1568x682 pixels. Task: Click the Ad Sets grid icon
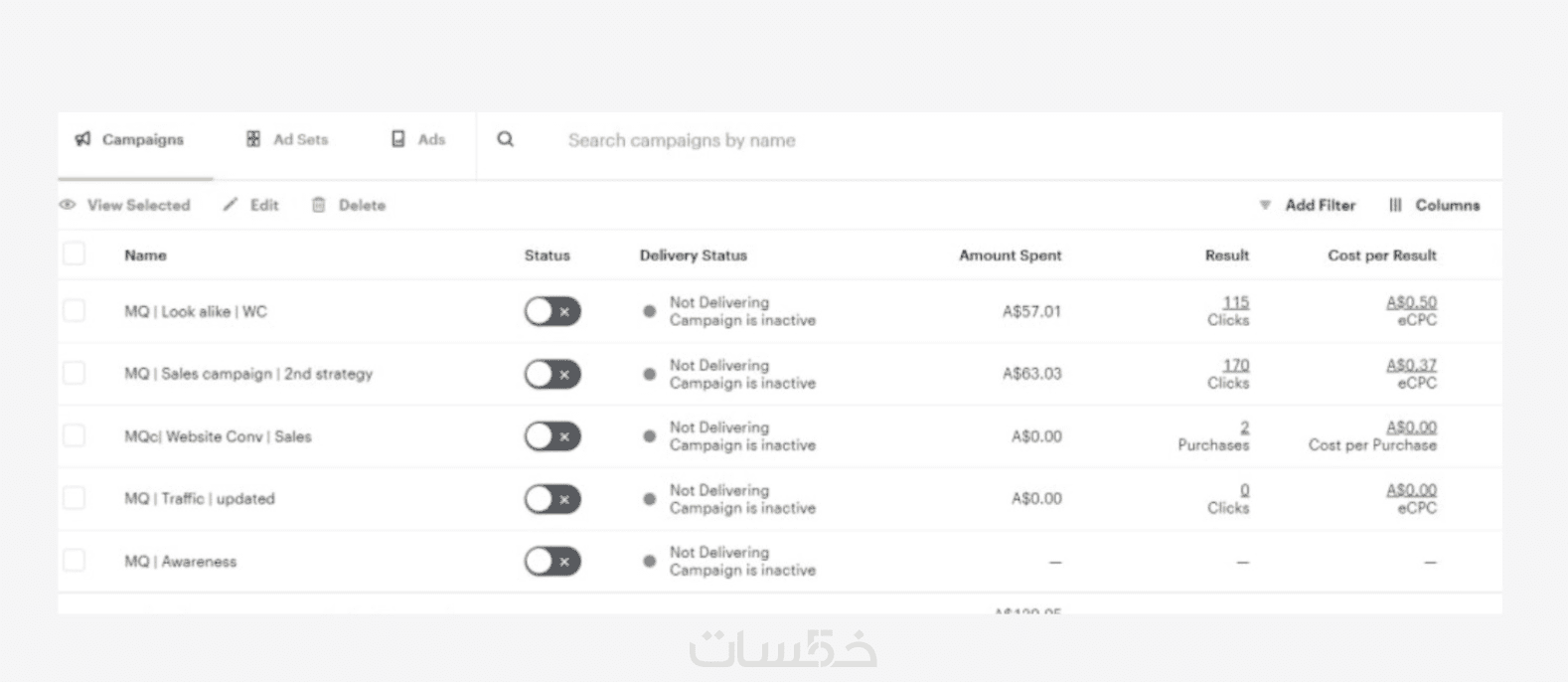253,139
